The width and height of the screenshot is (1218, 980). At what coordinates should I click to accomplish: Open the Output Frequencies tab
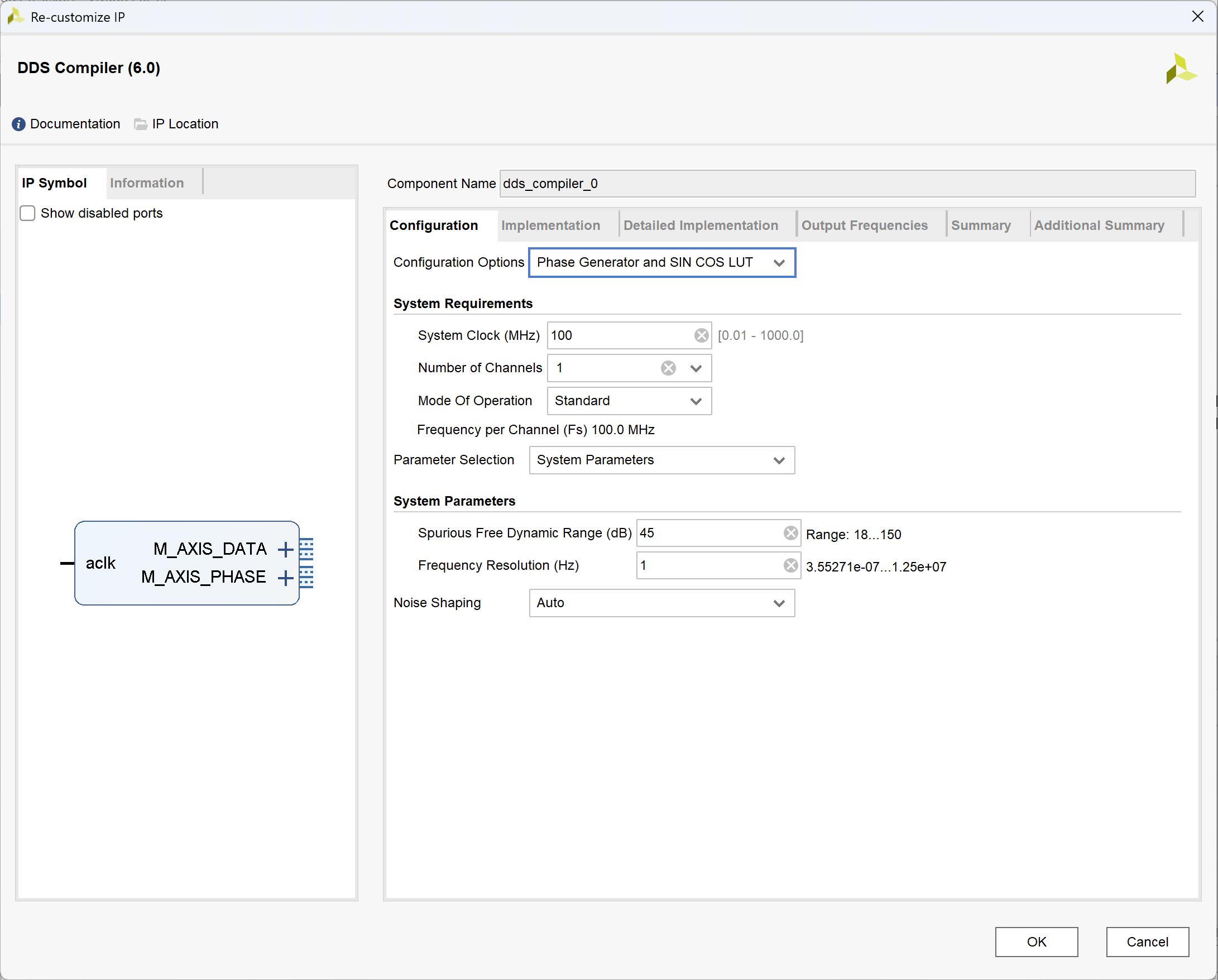click(864, 225)
